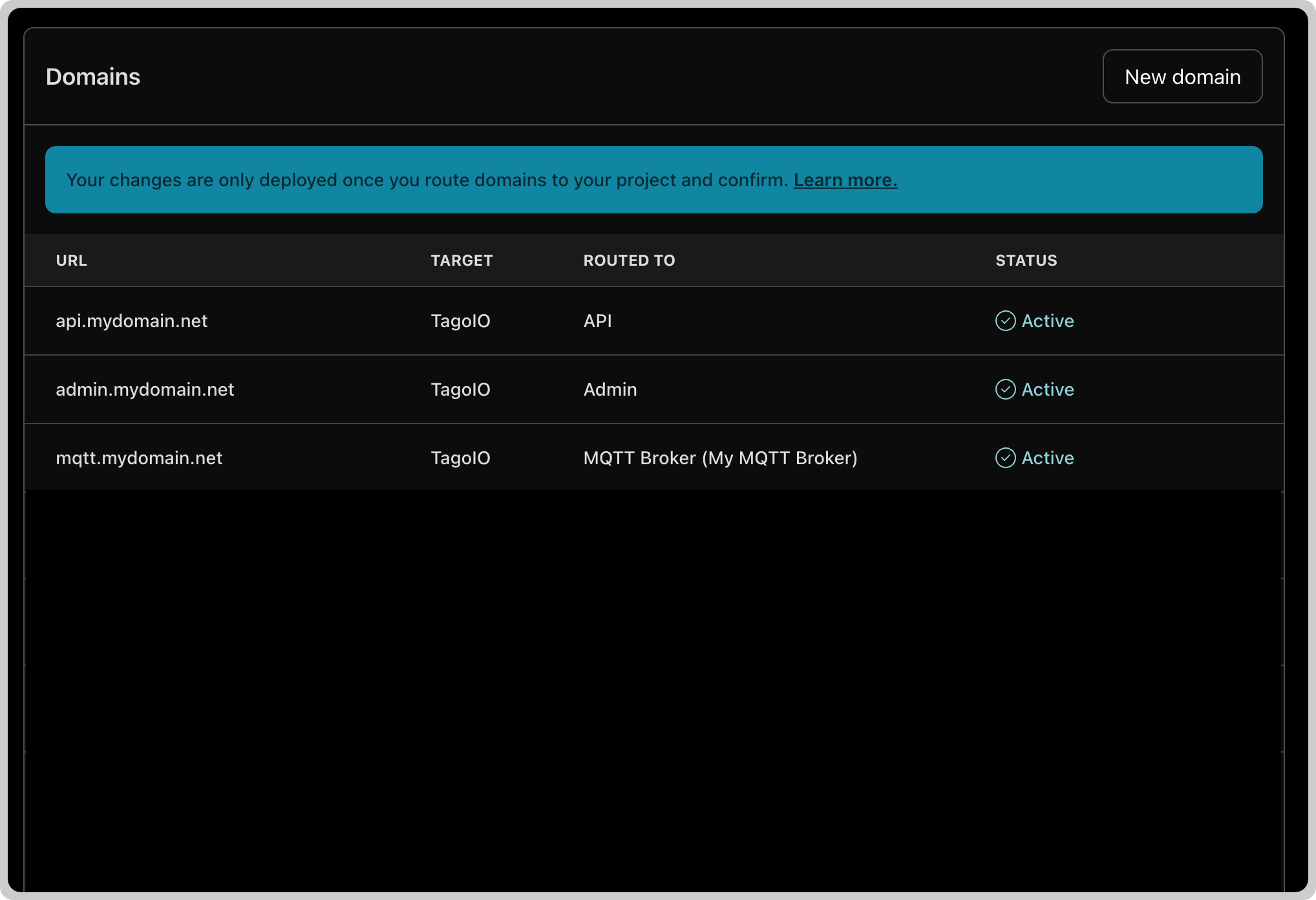
Task: Click the checkmark icon for api.mydomain.net
Action: coord(1005,321)
